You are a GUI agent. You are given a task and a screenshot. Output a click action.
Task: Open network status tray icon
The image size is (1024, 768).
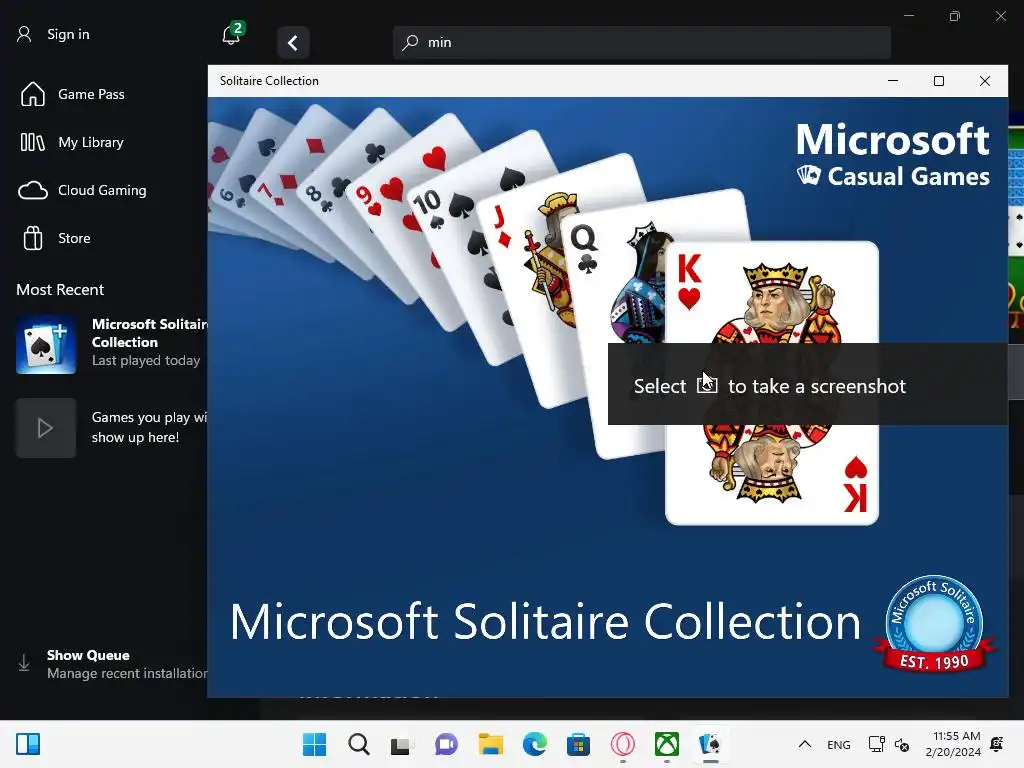876,744
